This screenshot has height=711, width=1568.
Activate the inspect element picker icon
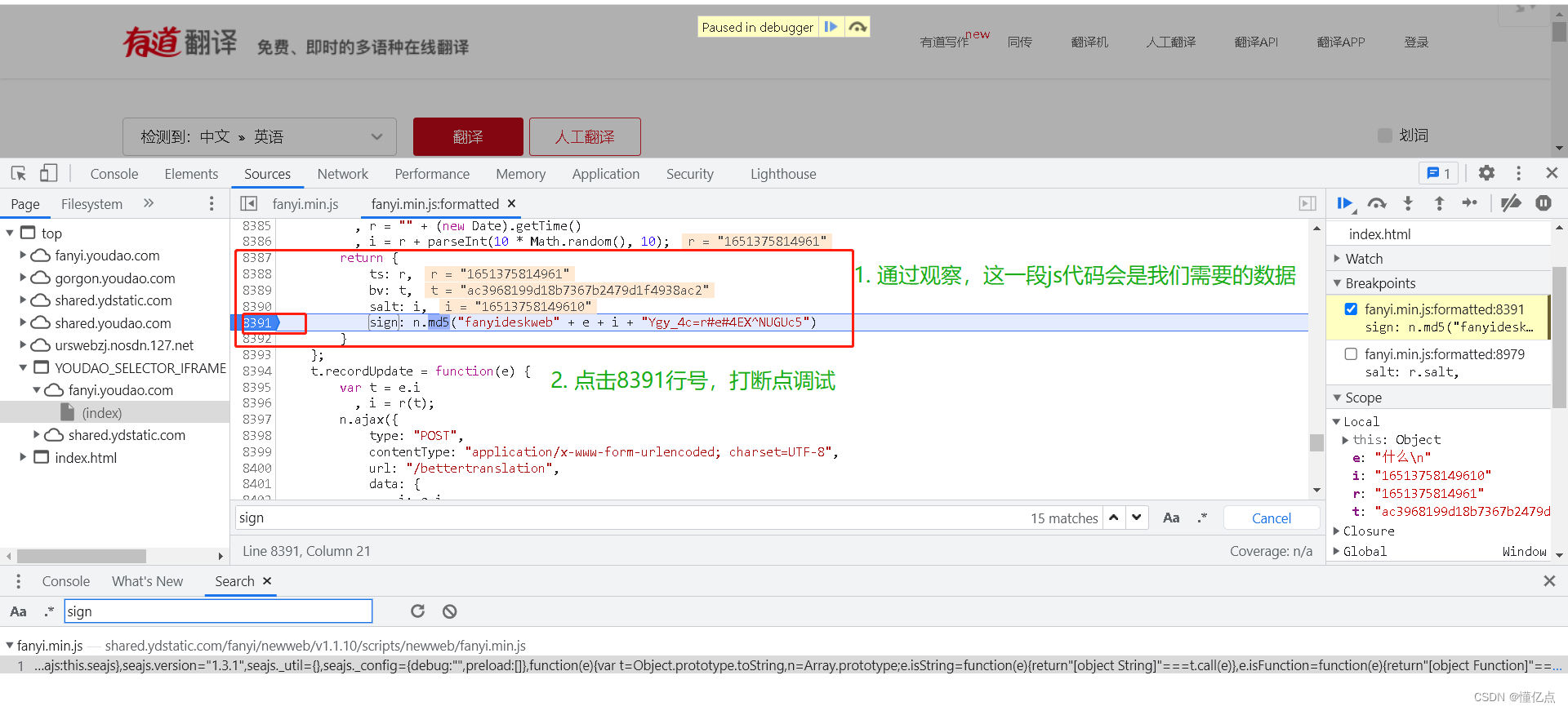click(19, 173)
